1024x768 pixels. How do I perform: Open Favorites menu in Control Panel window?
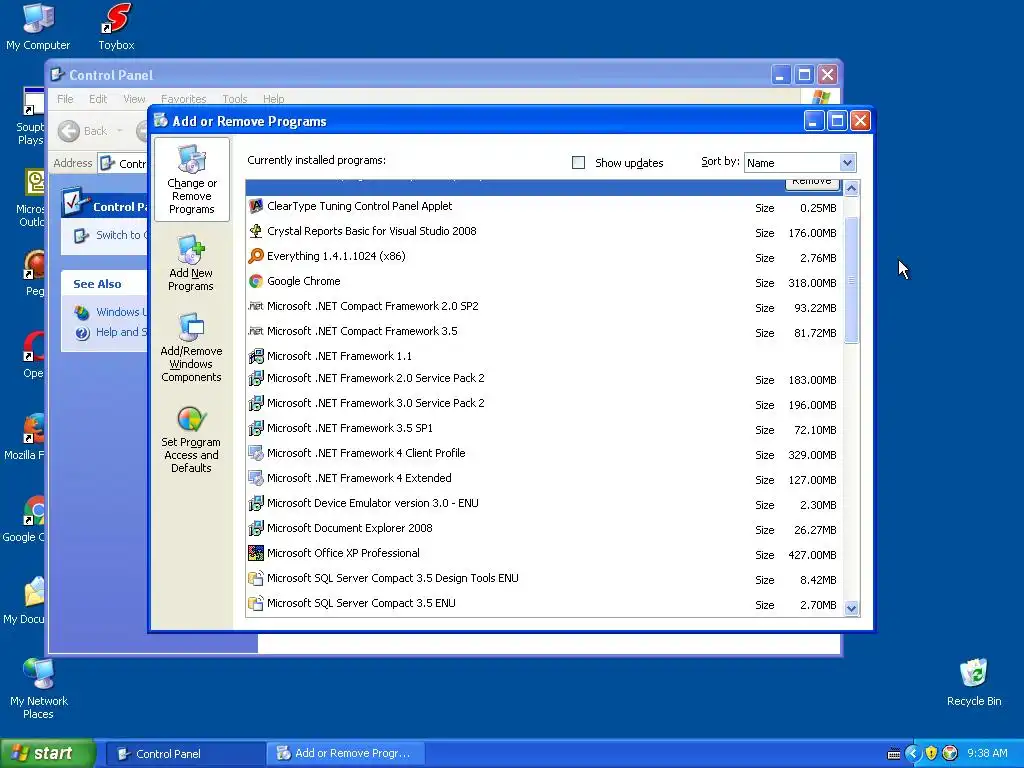point(184,99)
